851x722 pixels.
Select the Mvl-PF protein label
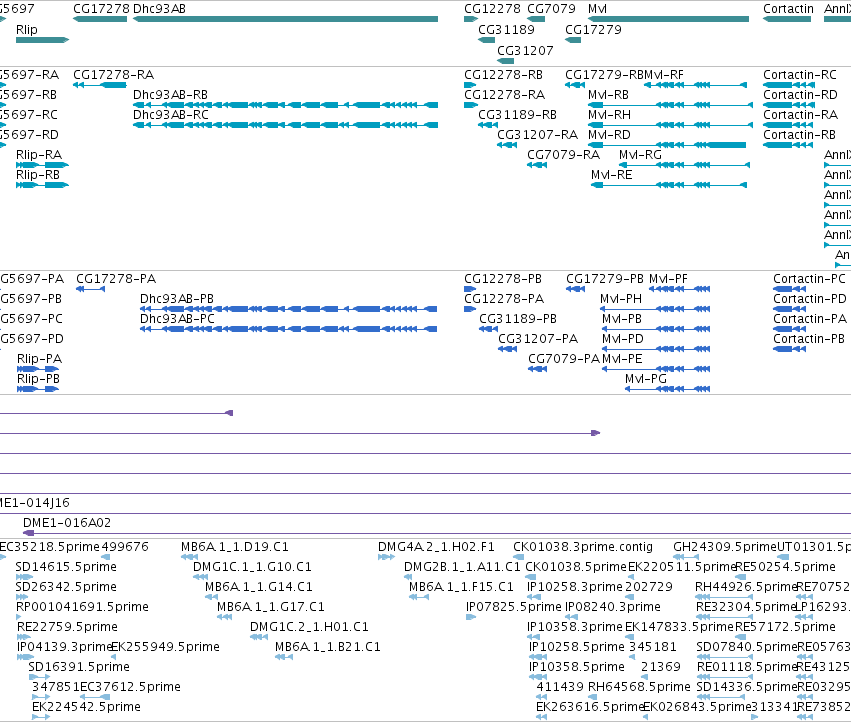[x=669, y=278]
